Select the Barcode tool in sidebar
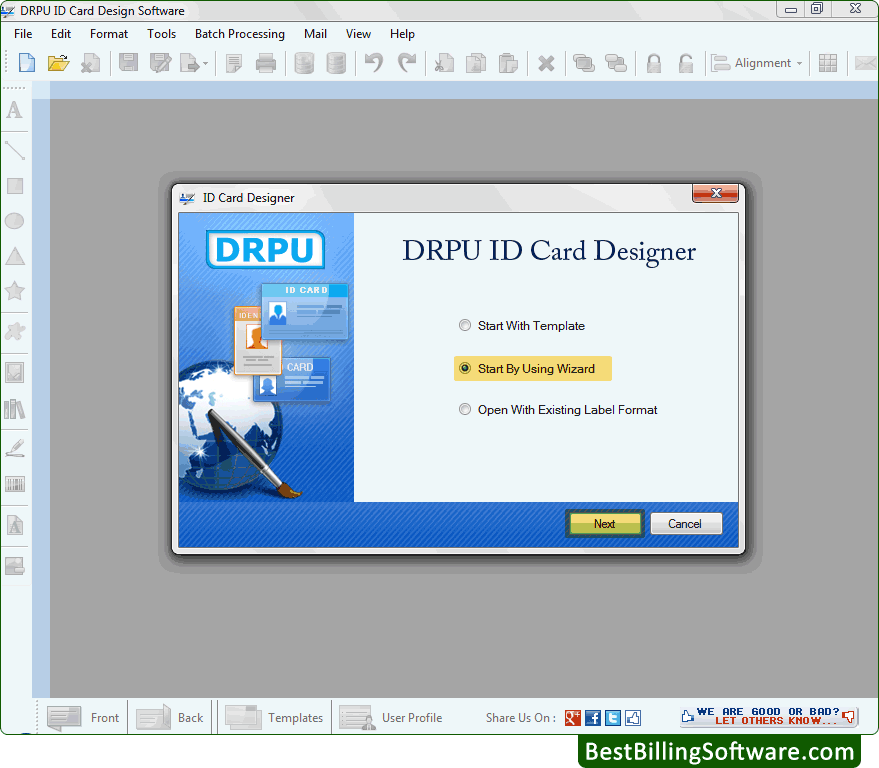This screenshot has width=879, height=768. [x=15, y=484]
